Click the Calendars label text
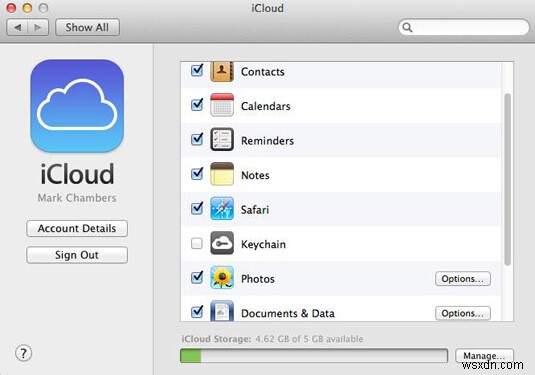Viewport: 535px width, 375px height. click(265, 106)
